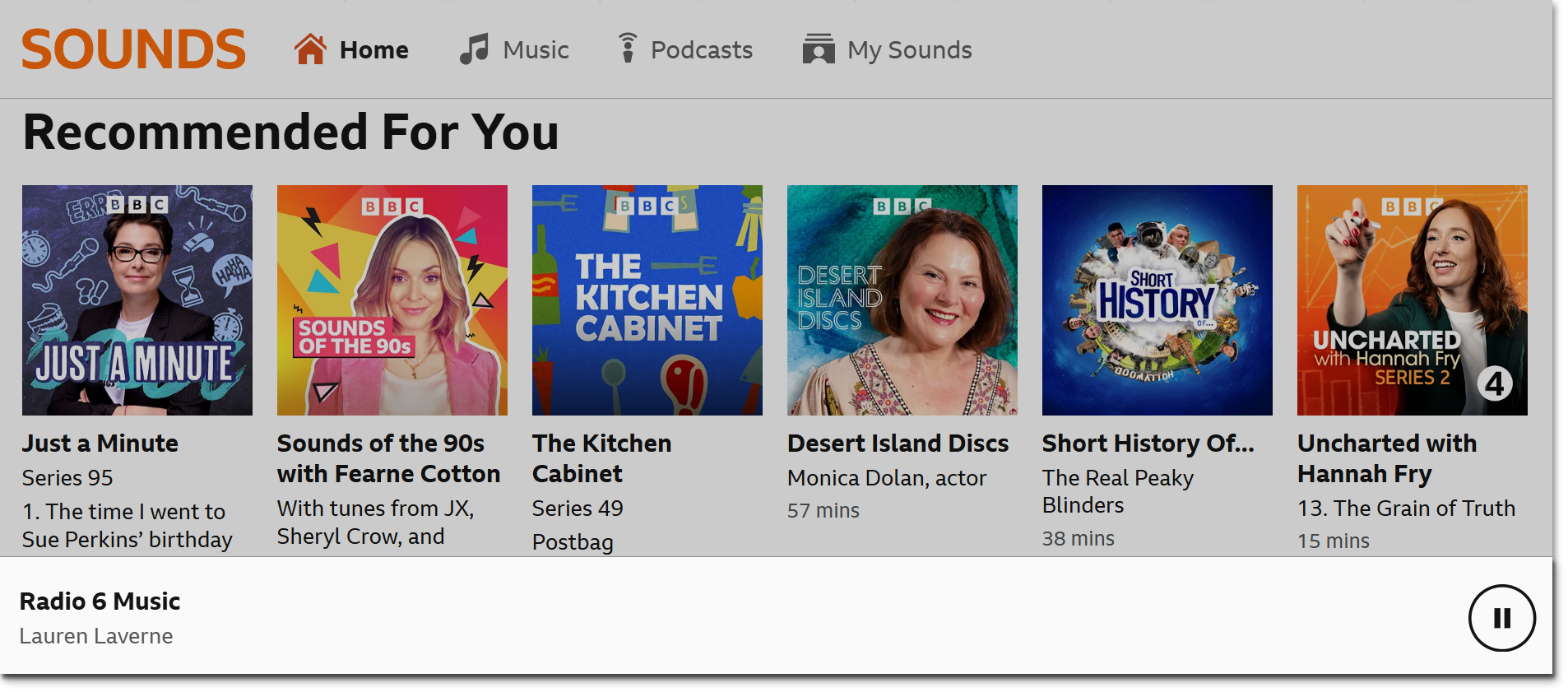
Task: Open Sounds of the 90s with Fearne Cotton artwork
Action: click(392, 300)
